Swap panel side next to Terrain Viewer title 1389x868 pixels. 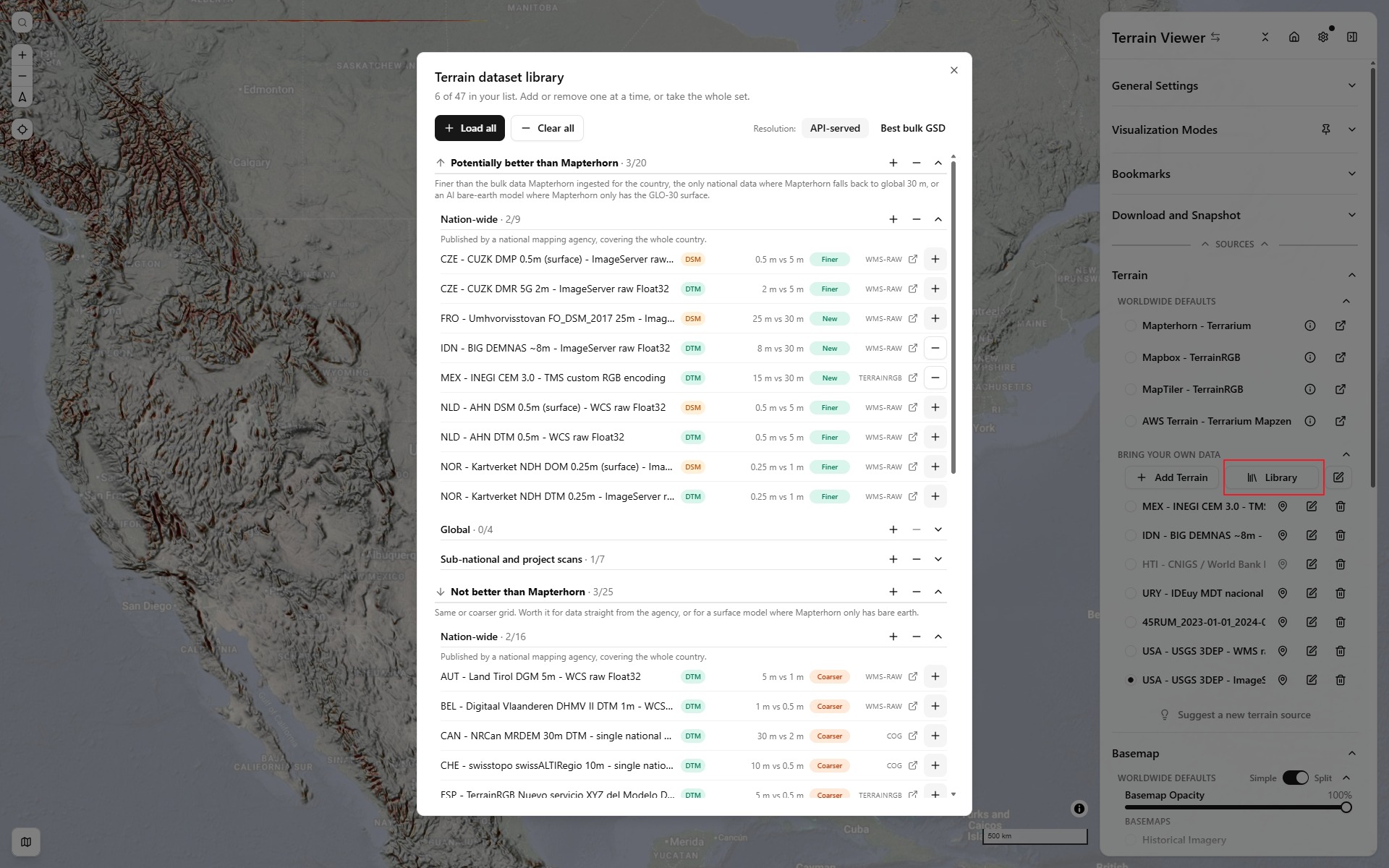[x=1215, y=37]
